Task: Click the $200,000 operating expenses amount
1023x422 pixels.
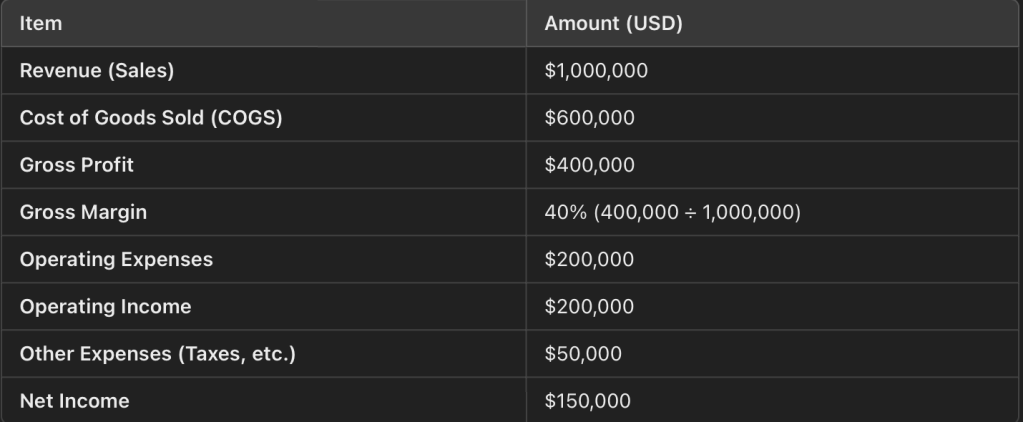Action: (589, 260)
